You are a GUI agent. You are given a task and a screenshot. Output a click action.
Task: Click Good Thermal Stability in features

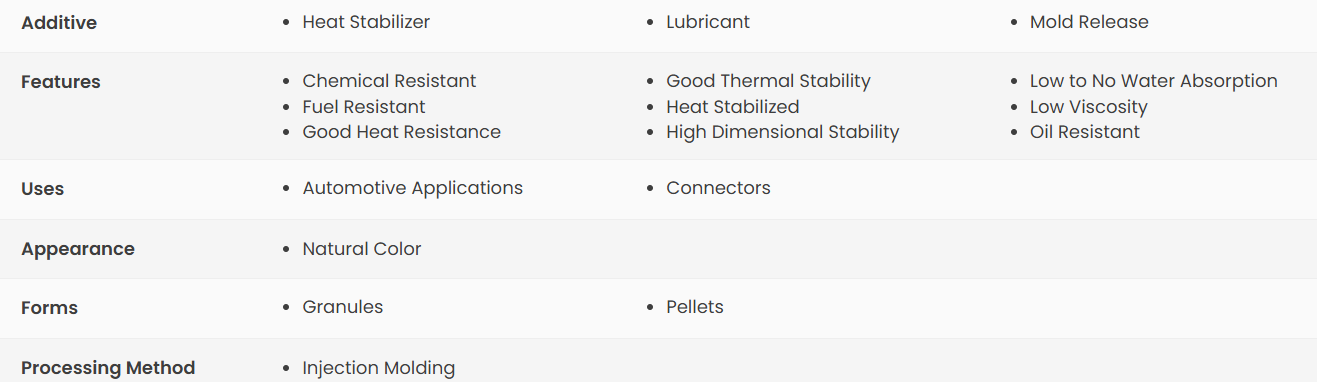(x=769, y=81)
